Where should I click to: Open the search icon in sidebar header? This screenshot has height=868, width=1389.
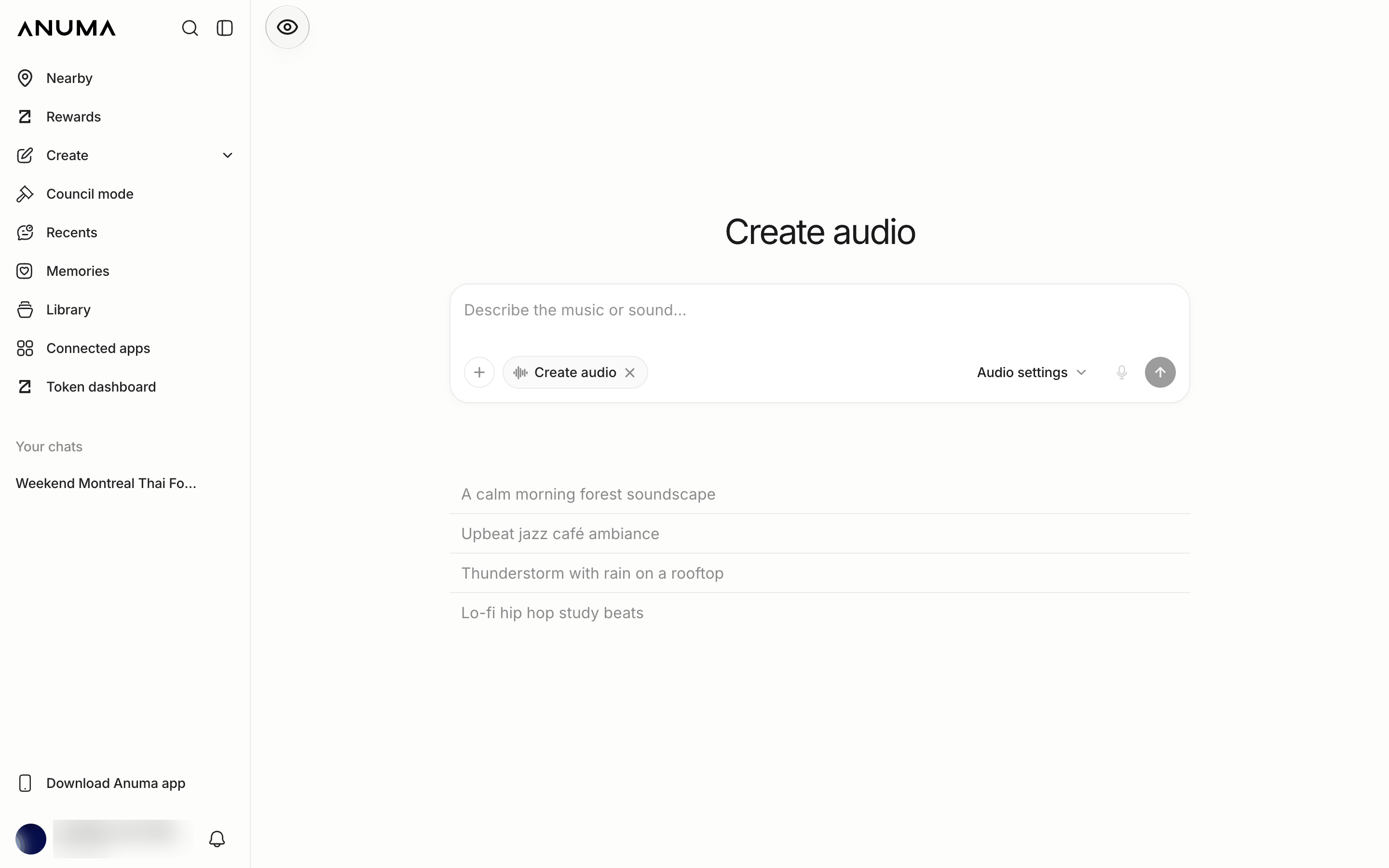tap(190, 28)
